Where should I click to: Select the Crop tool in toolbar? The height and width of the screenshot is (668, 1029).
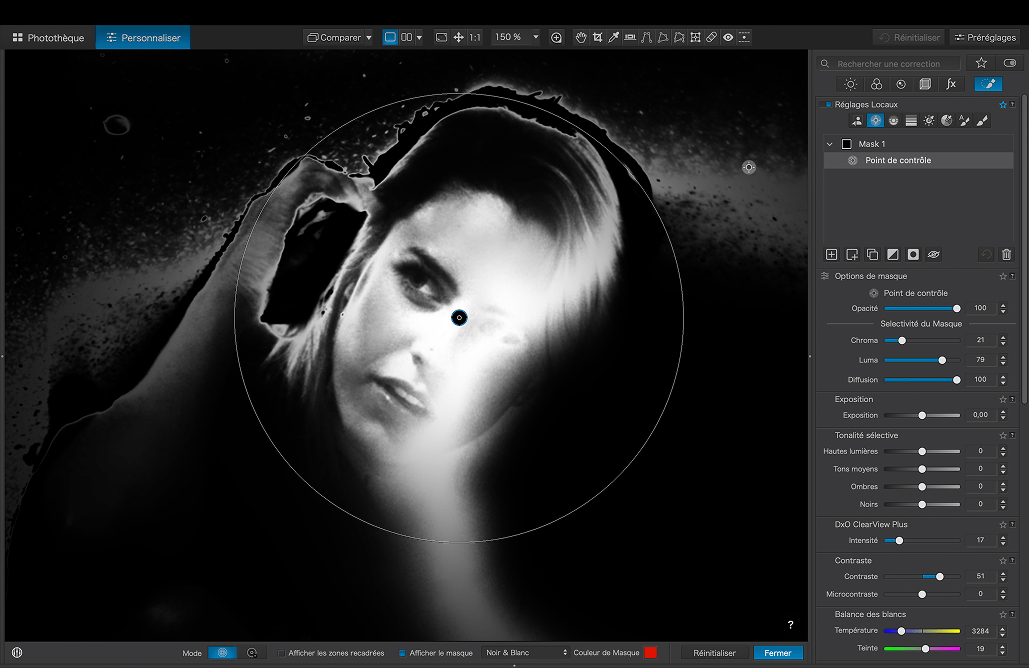pos(597,37)
